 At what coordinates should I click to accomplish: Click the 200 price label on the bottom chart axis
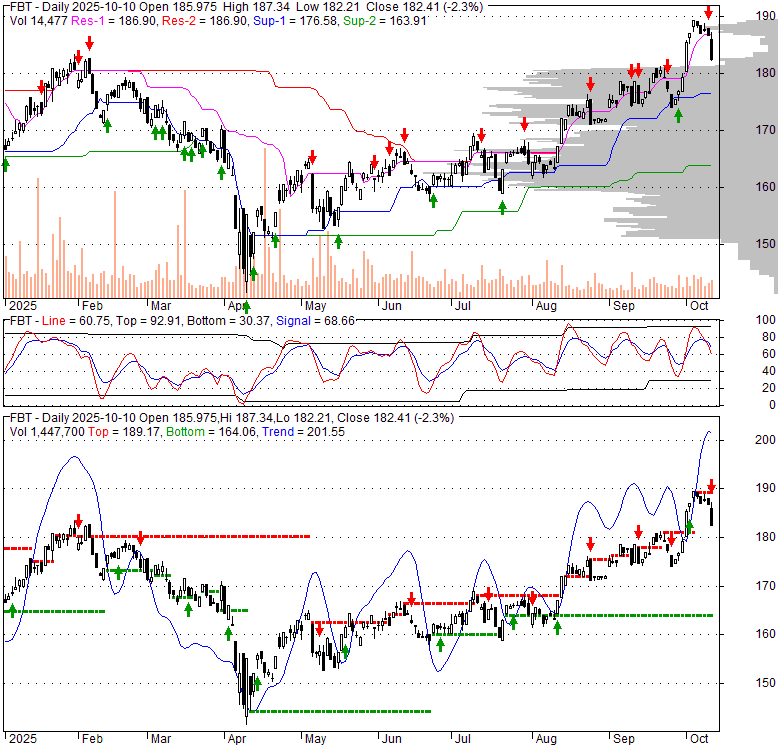point(766,440)
